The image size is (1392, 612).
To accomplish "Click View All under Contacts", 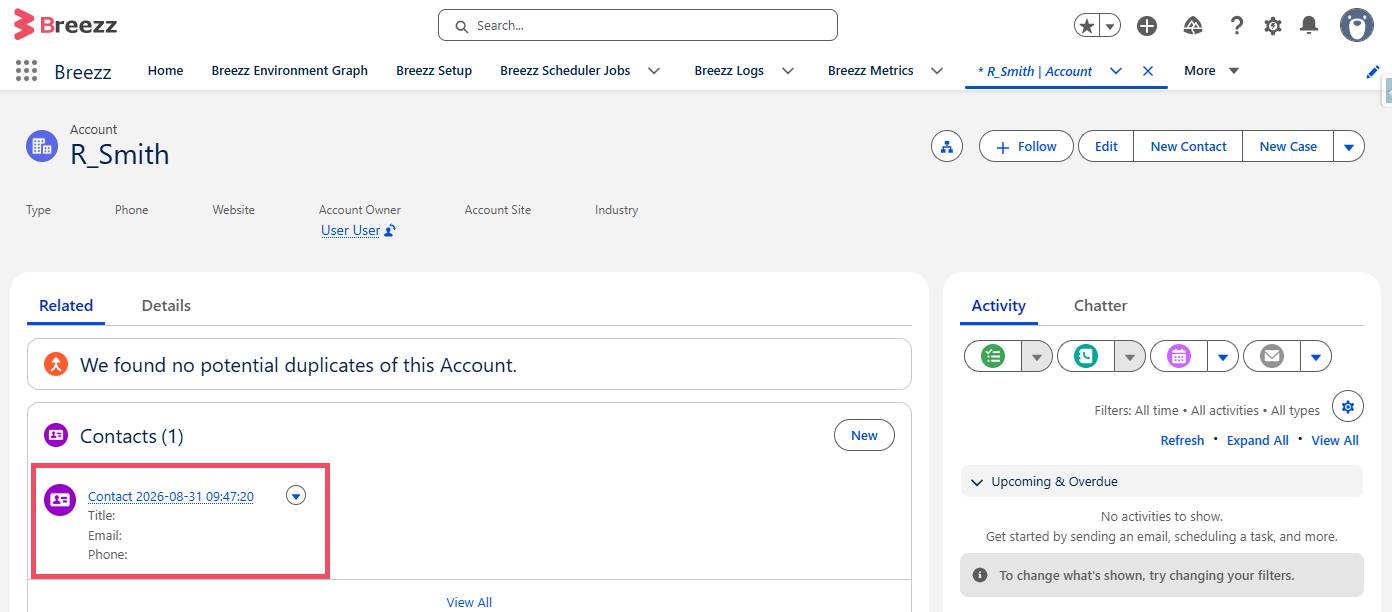I will coord(469,602).
